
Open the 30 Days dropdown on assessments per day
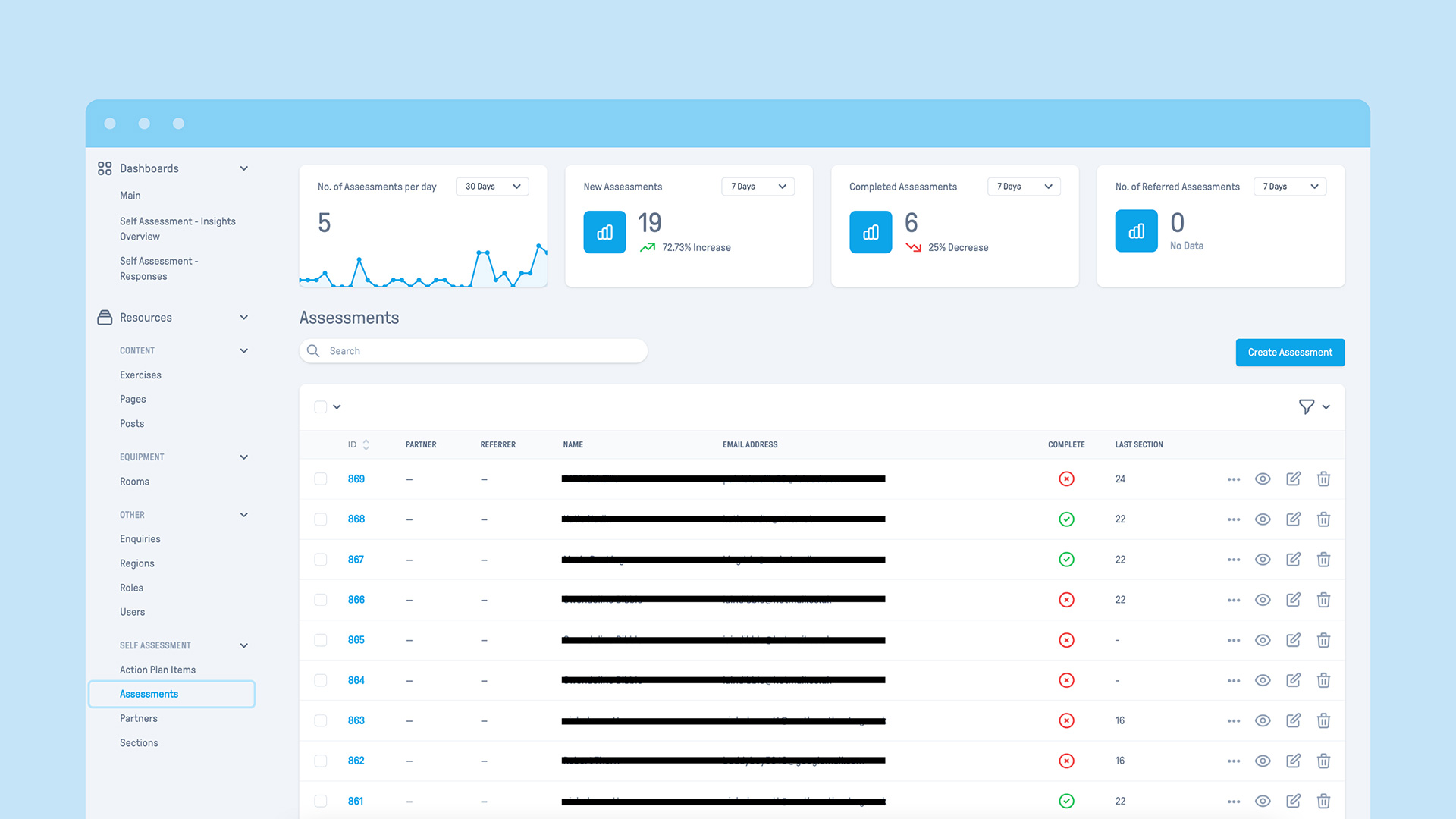(x=492, y=187)
